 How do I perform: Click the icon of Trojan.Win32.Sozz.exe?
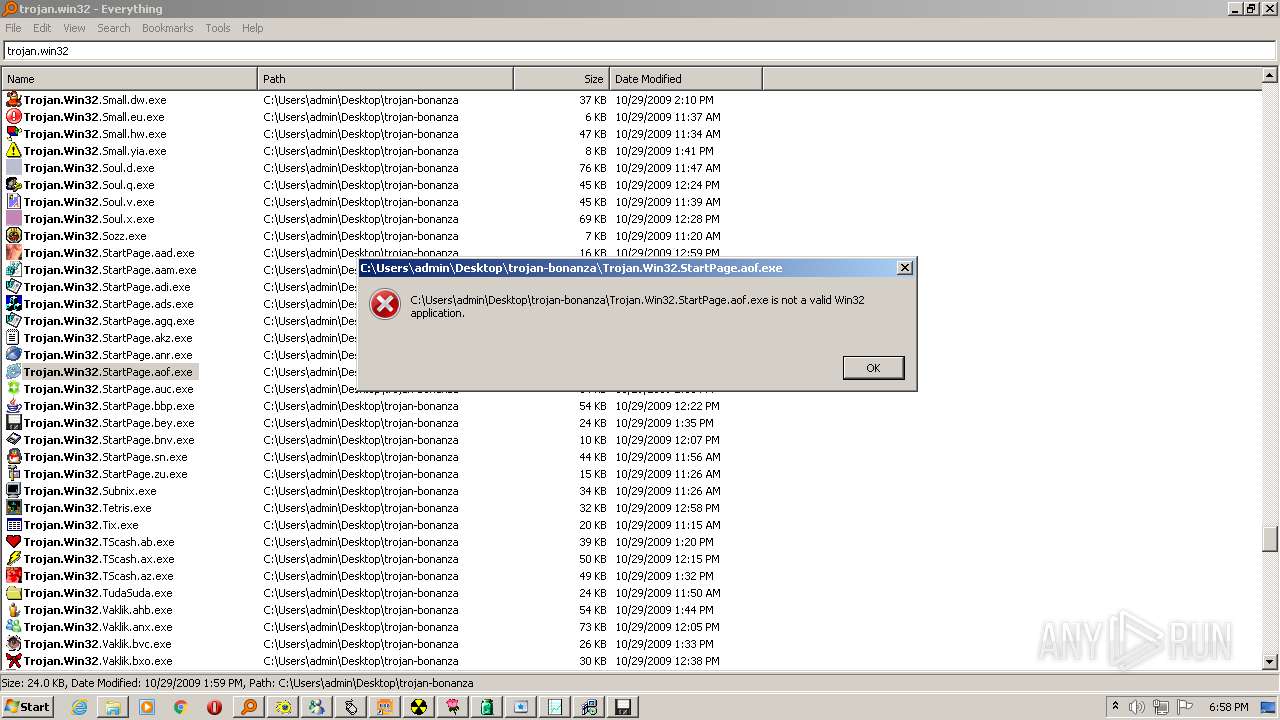click(14, 236)
